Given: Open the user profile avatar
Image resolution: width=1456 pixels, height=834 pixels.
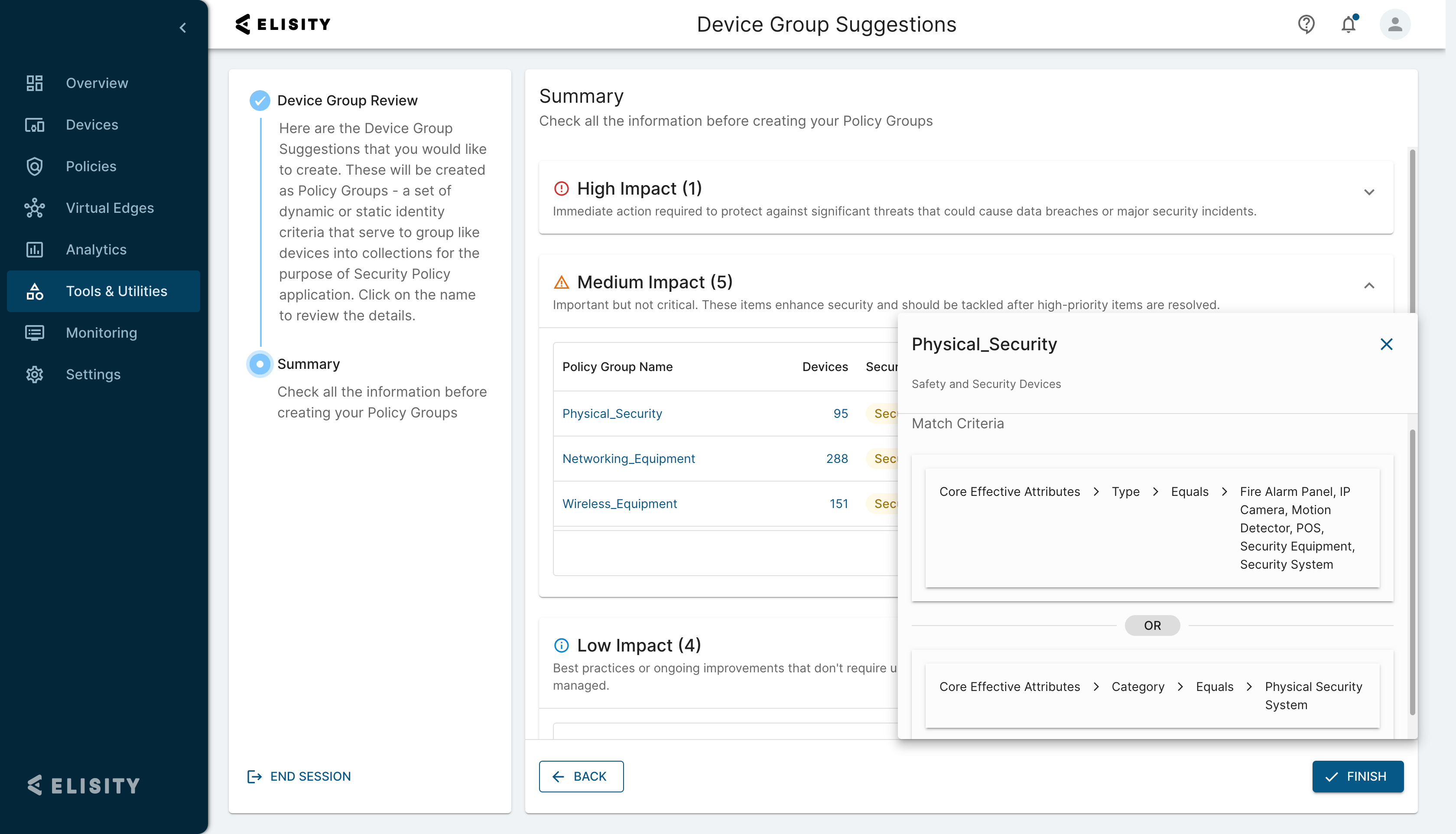Looking at the screenshot, I should click(1395, 24).
